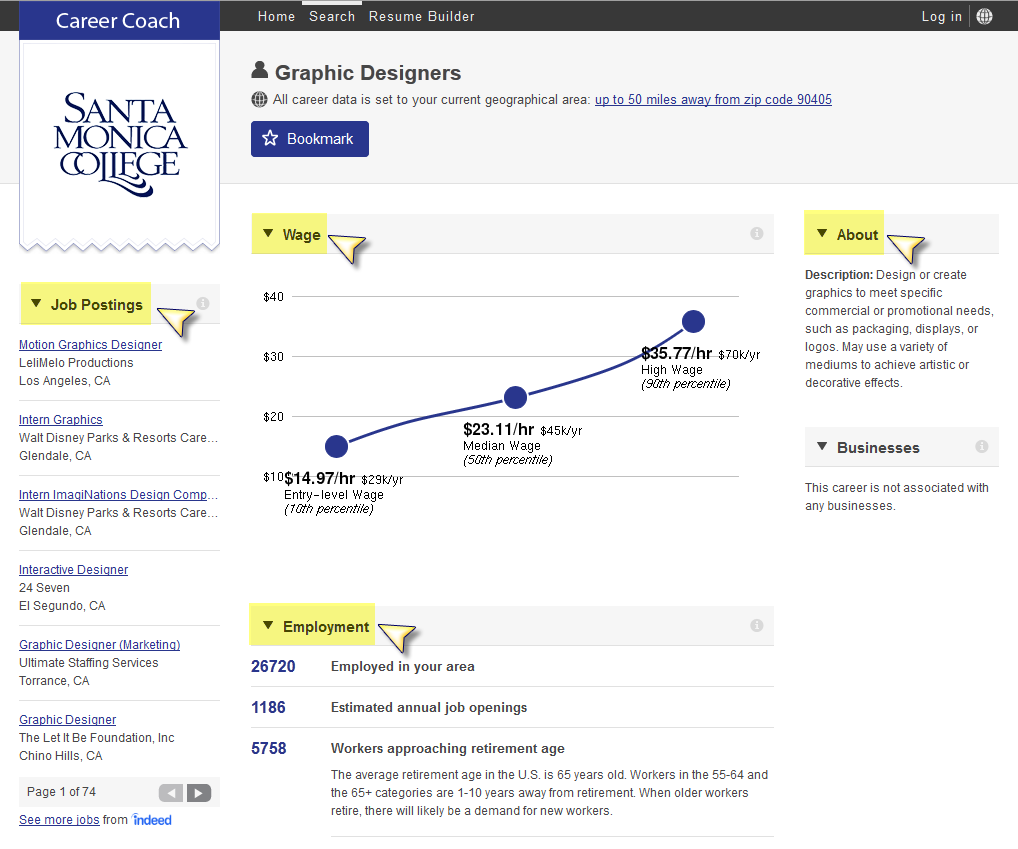The width and height of the screenshot is (1018, 849).
Task: Collapse the Businesses section
Action: click(x=822, y=447)
